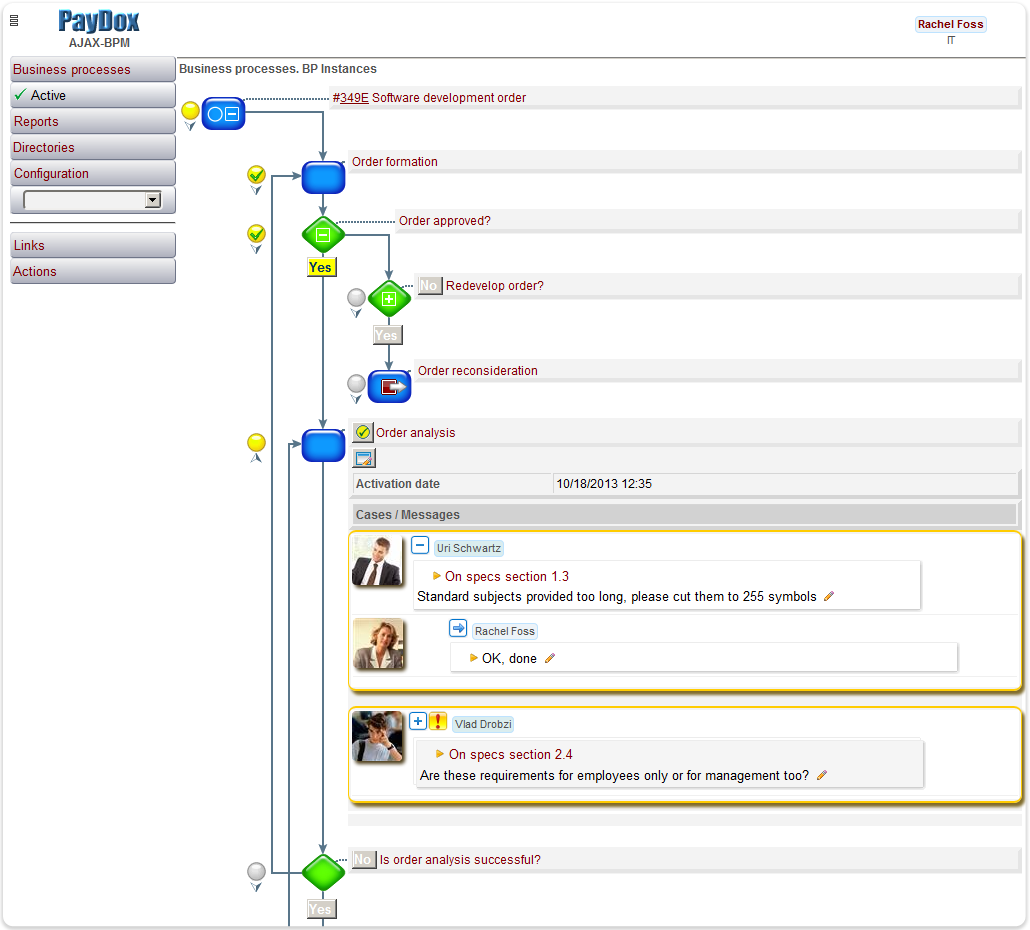The height and width of the screenshot is (930, 1030).
Task: Click the 'Redevelop order?' step title
Action: point(495,286)
